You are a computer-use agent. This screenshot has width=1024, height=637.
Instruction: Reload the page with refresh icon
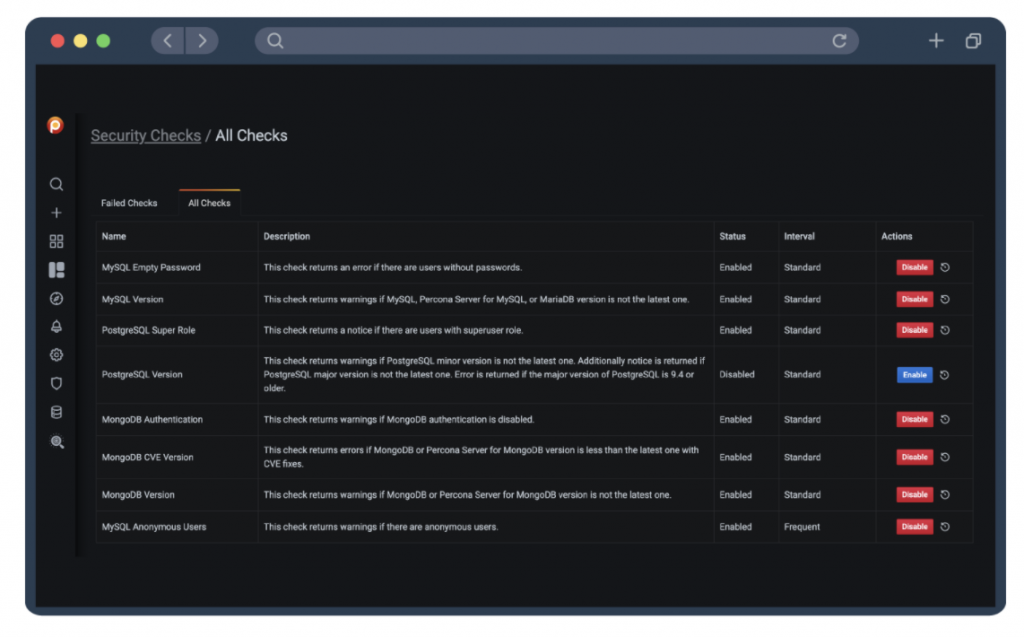(839, 41)
